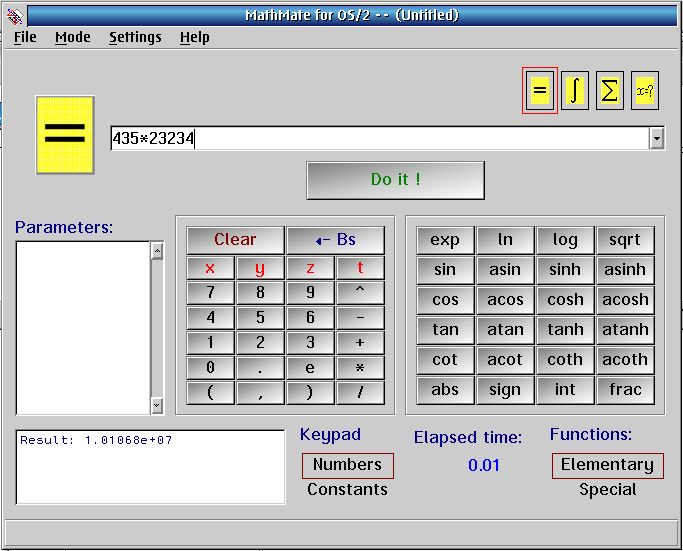Viewport: 683px width, 551px height.
Task: Switch keypad to Numbers
Action: (x=347, y=465)
